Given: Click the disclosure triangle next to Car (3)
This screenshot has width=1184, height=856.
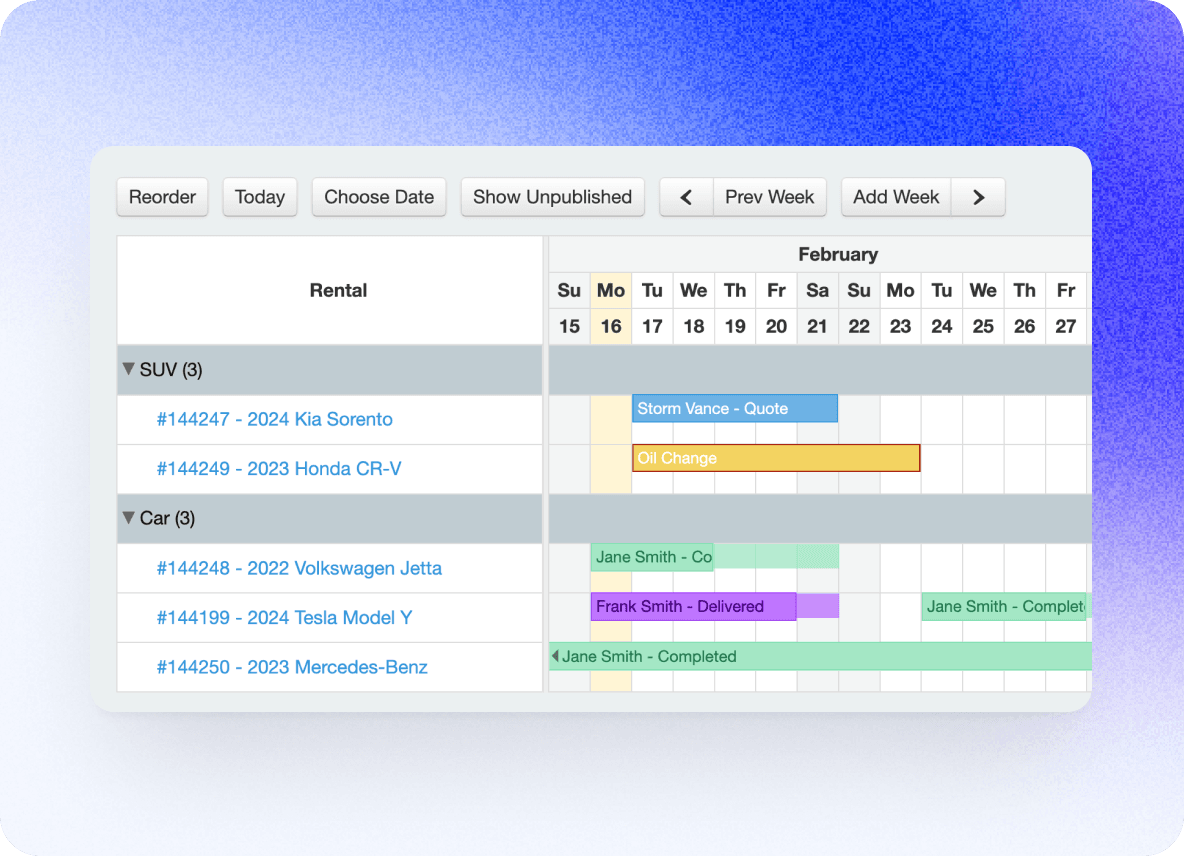Looking at the screenshot, I should [x=128, y=518].
